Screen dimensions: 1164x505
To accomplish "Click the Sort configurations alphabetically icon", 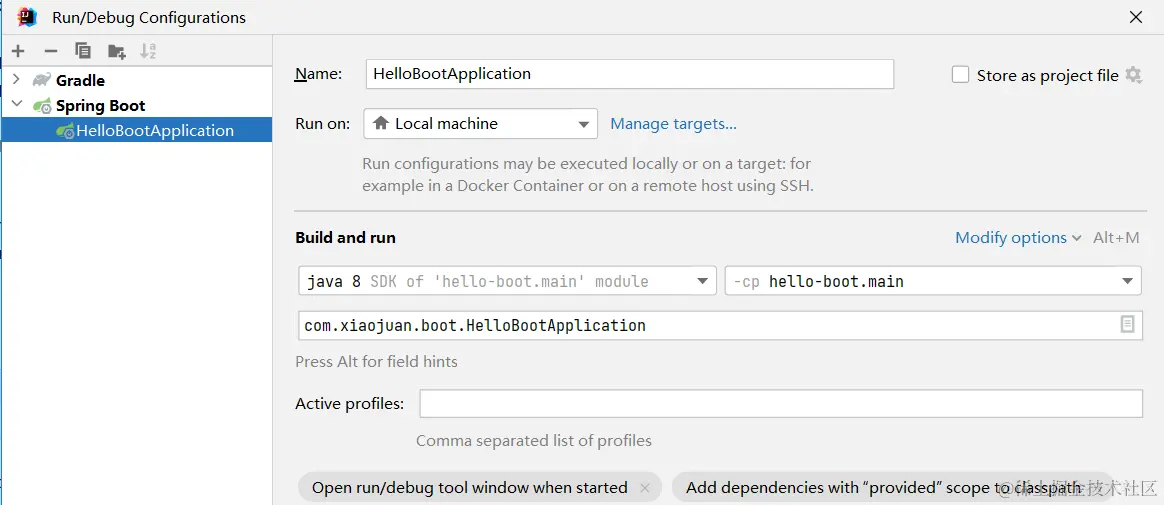I will [148, 51].
